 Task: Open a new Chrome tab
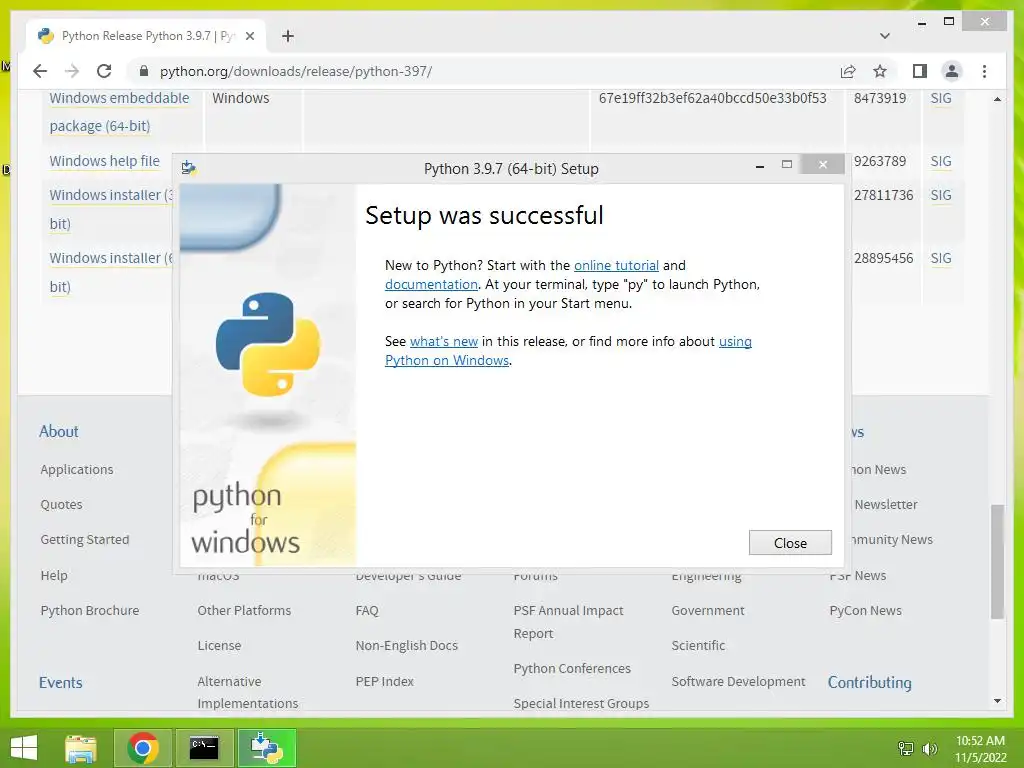[x=288, y=36]
